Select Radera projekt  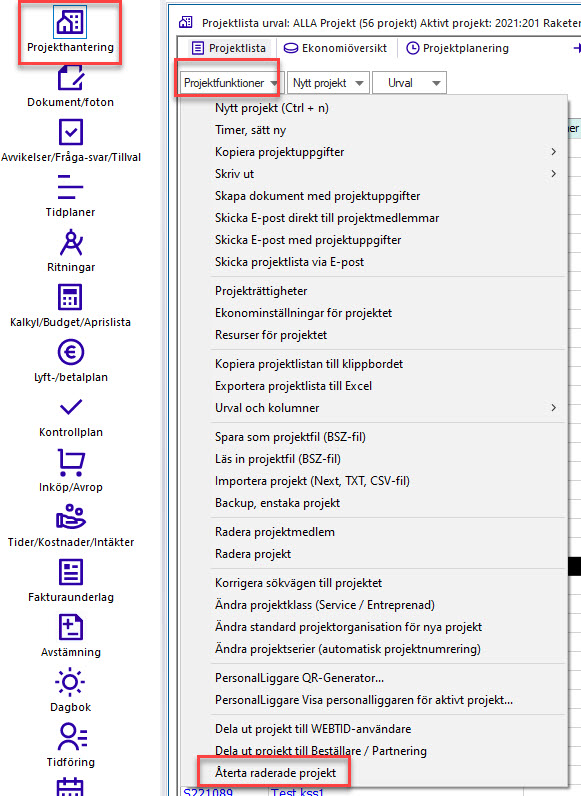click(253, 554)
